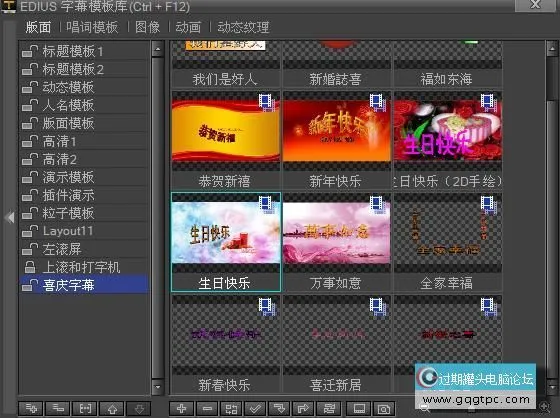Click the zoom-in magnifier at bottom right

[544, 407]
